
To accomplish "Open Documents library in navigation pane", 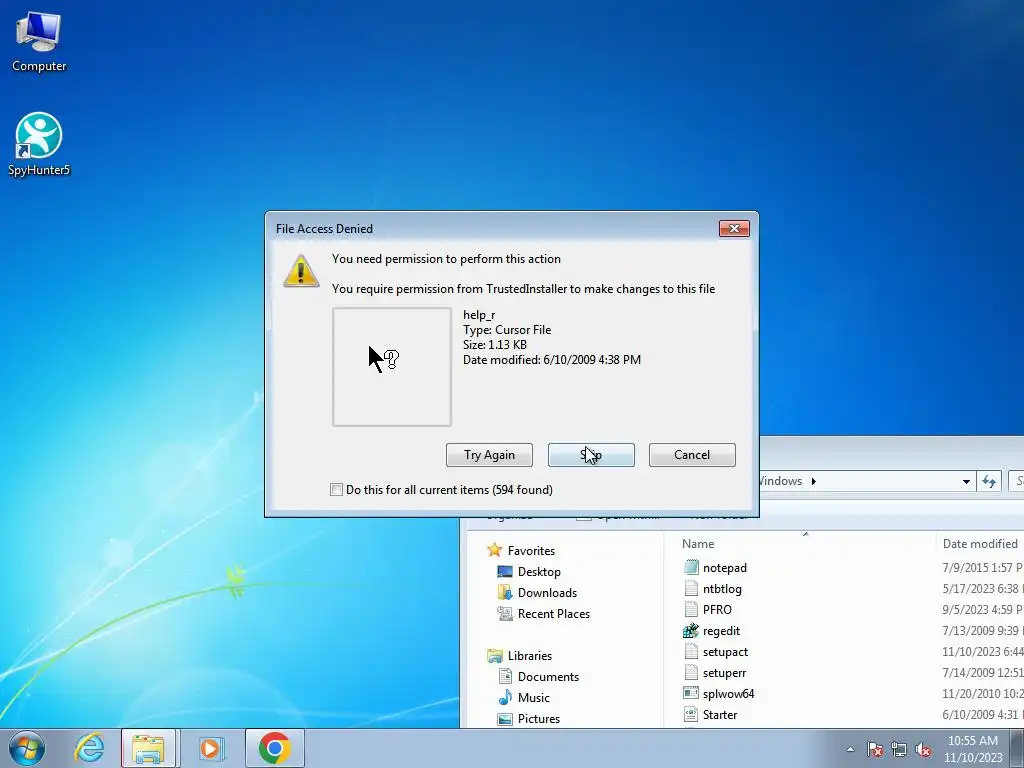I will (548, 677).
